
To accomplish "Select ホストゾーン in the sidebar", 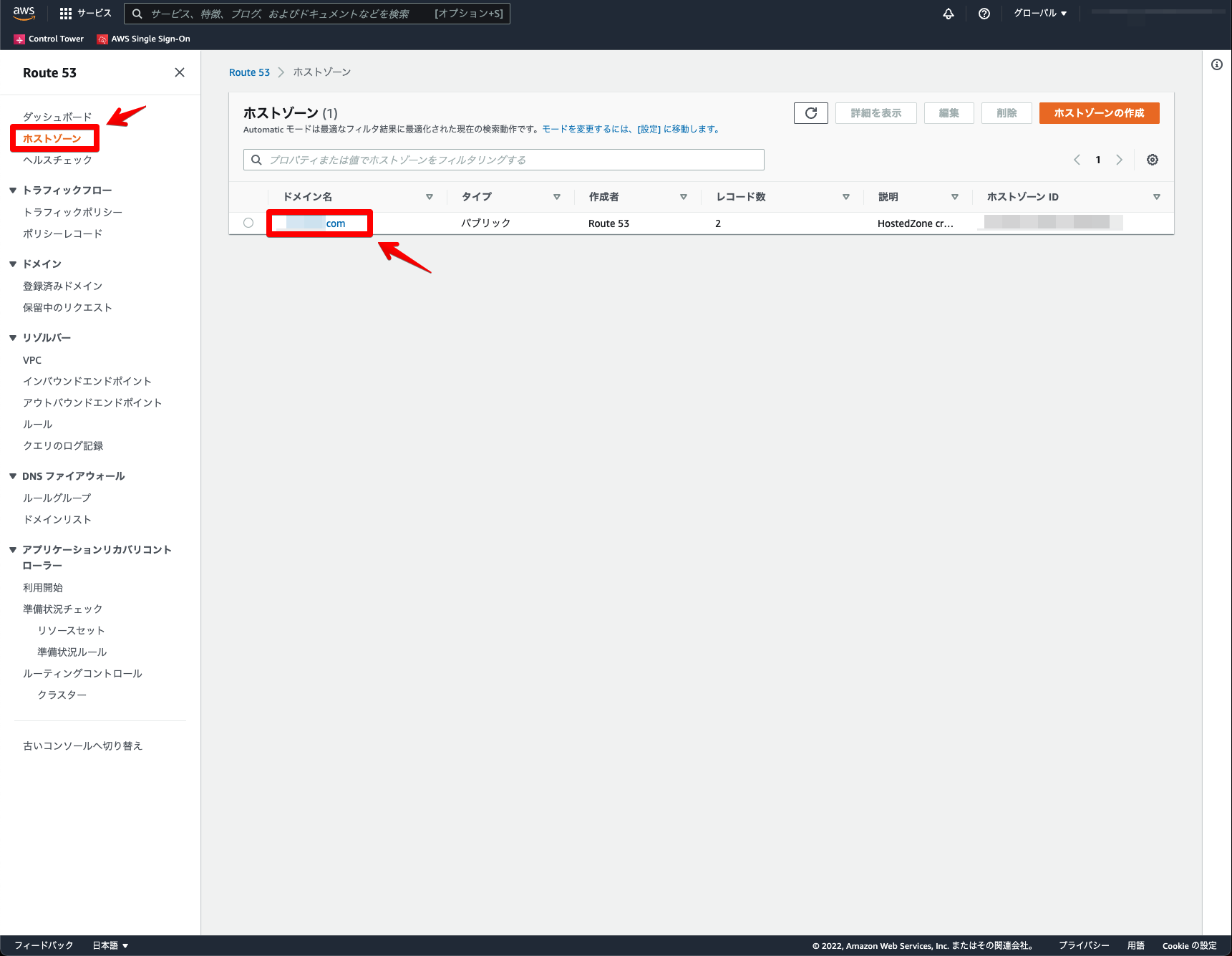I will pyautogui.click(x=52, y=138).
